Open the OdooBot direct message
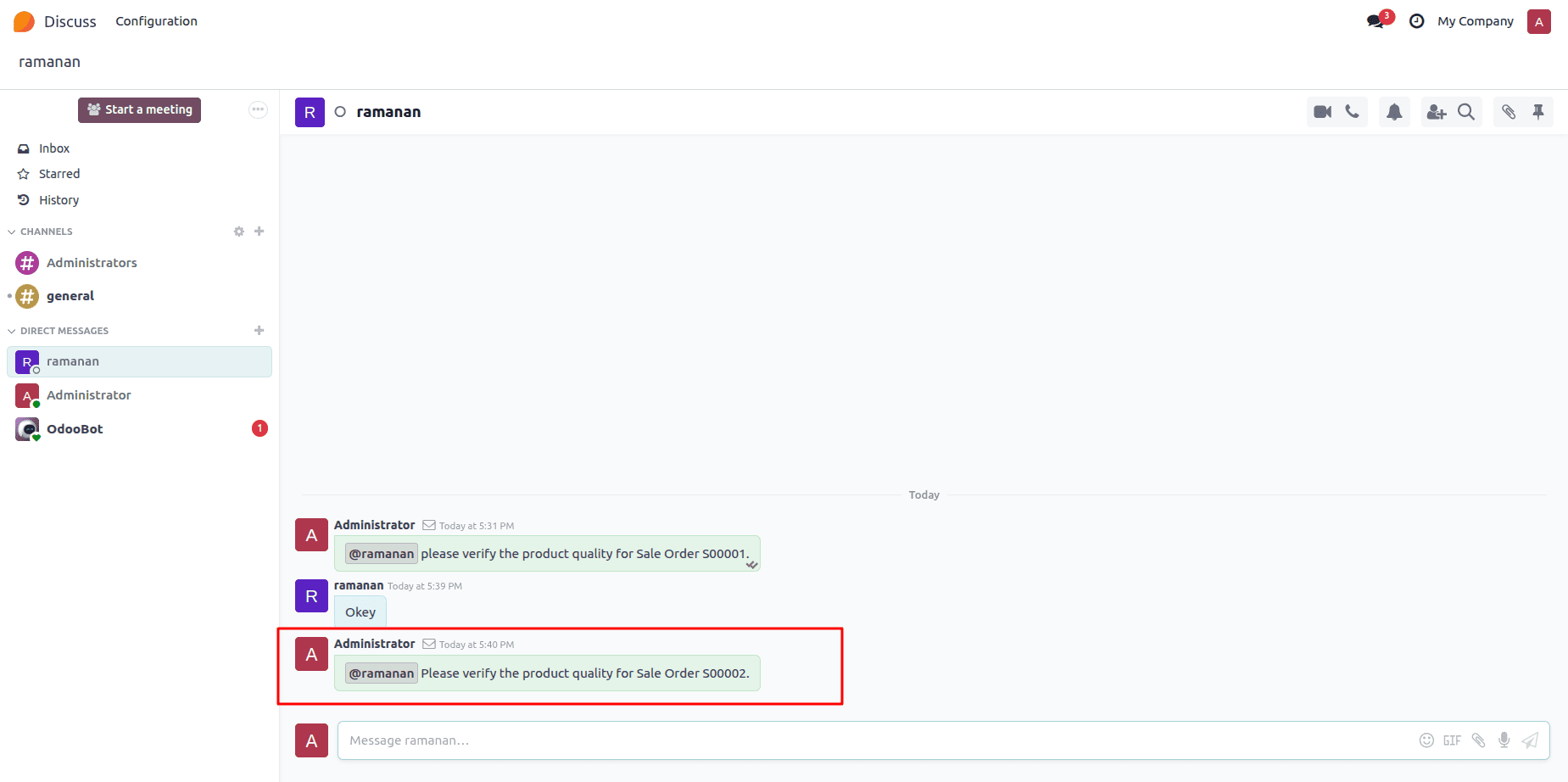 point(75,428)
